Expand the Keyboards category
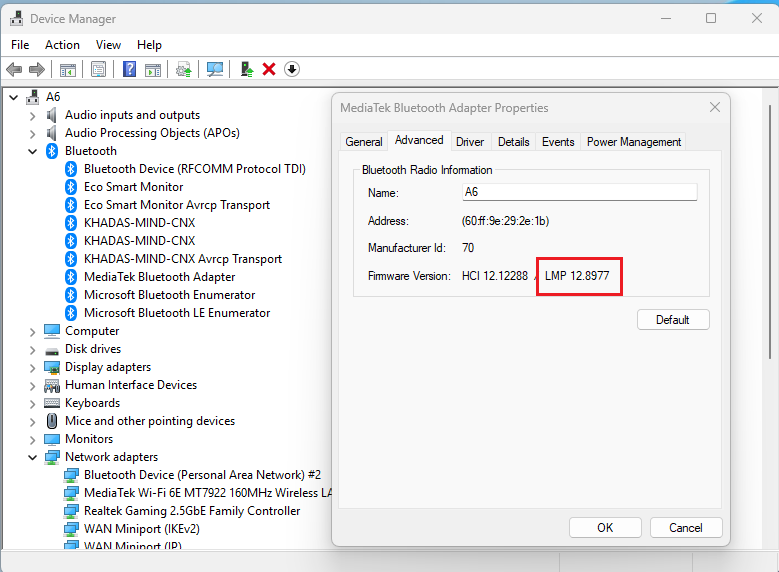This screenshot has width=779, height=572. pos(33,404)
